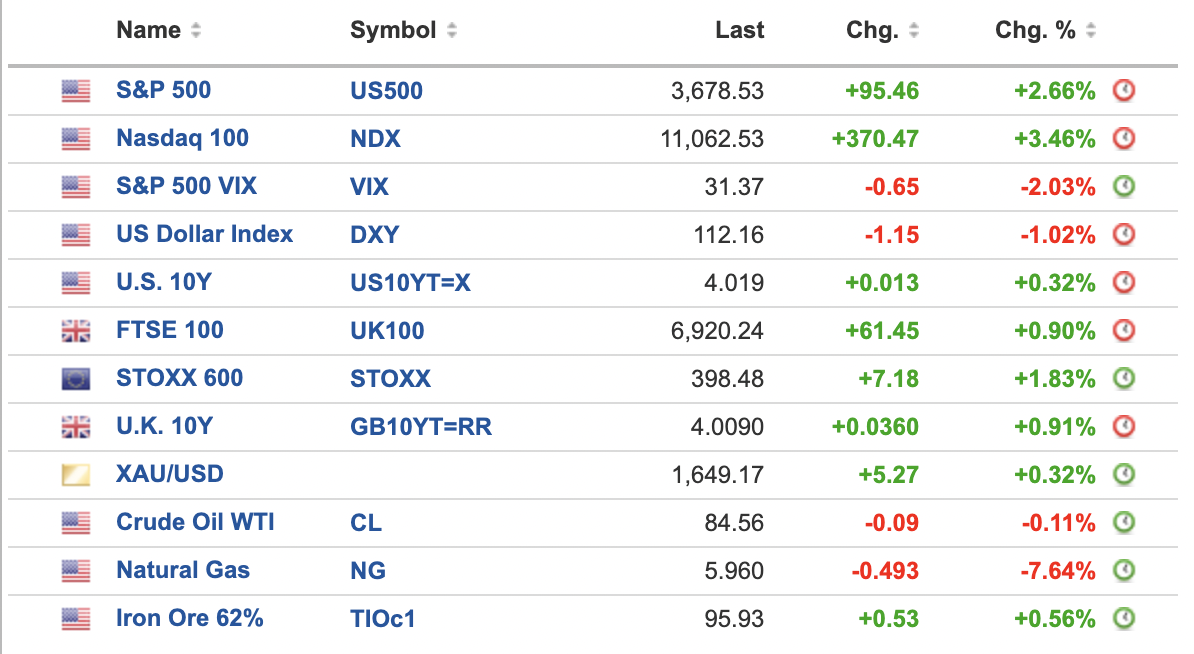
Task: Open the XAU/USD gold quote link
Action: (x=169, y=474)
